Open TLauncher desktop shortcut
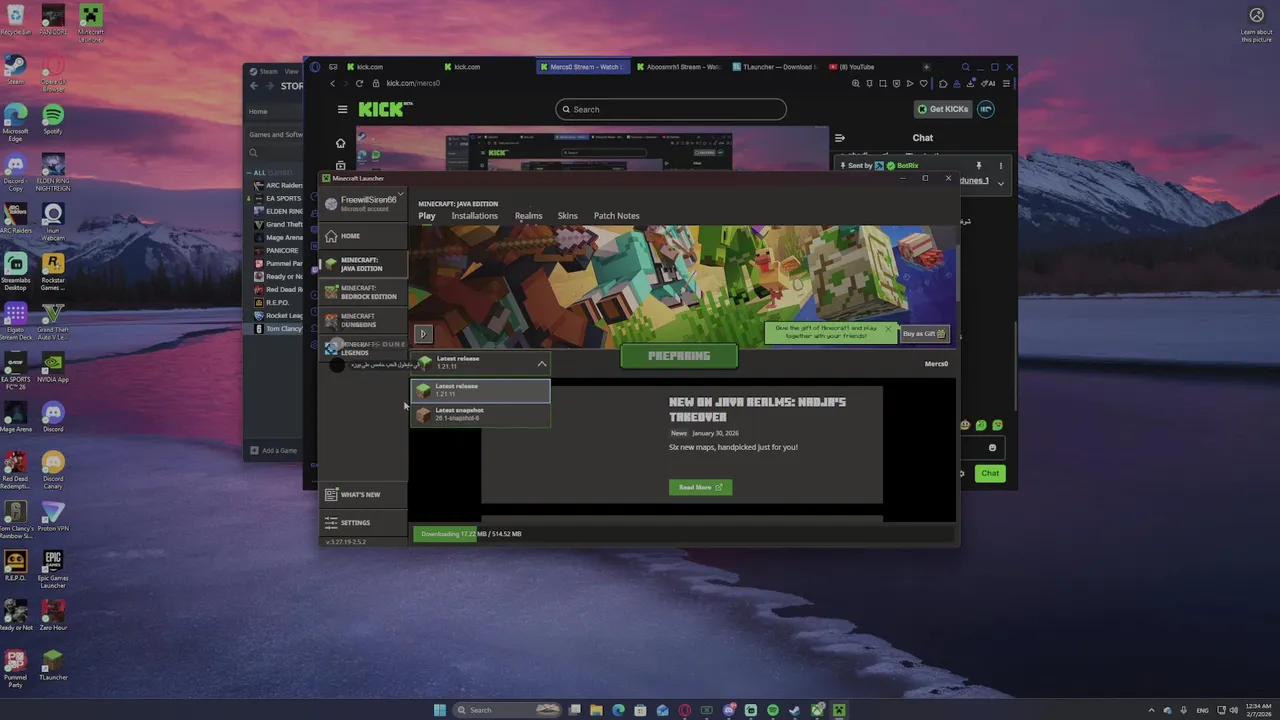The image size is (1280, 720). tap(53, 666)
